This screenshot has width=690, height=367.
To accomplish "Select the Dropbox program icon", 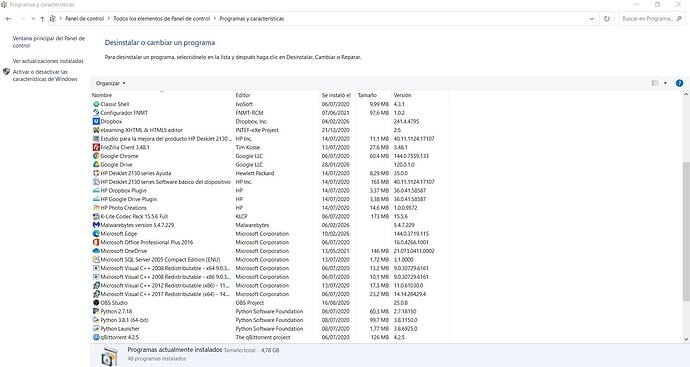I will [x=96, y=121].
